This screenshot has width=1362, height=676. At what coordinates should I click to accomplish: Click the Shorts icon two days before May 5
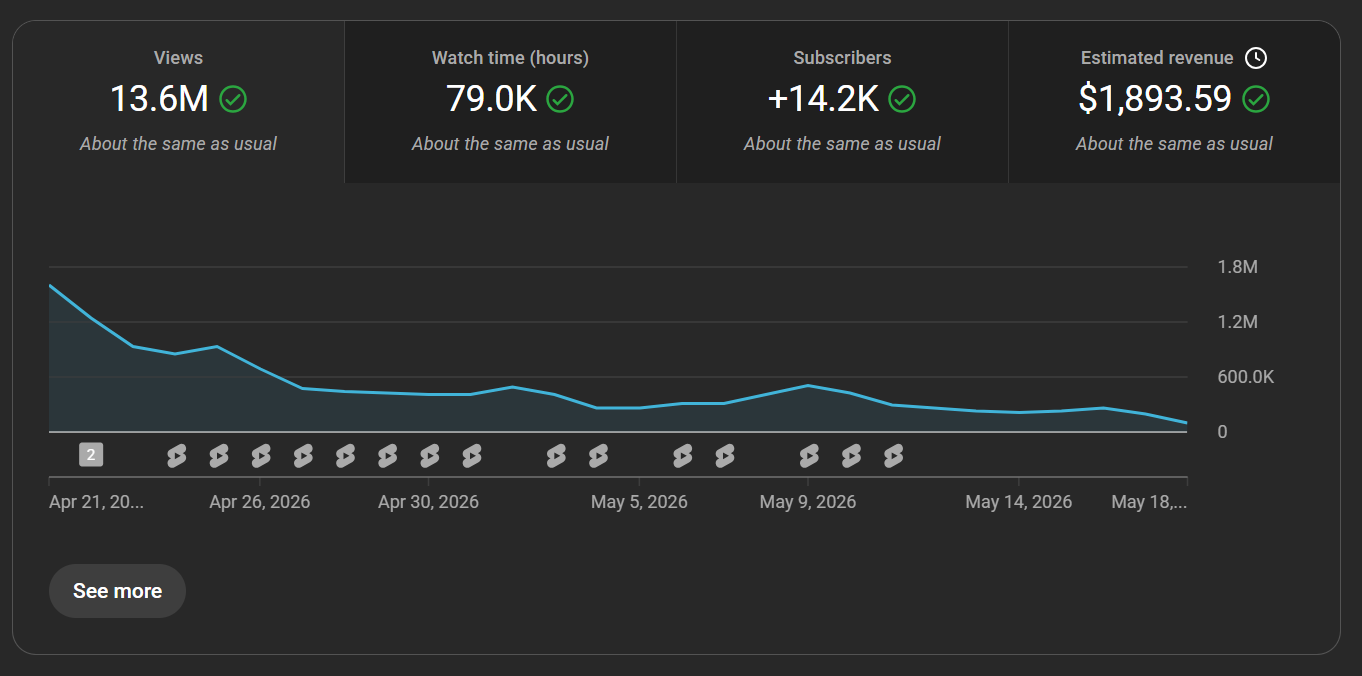(x=556, y=456)
